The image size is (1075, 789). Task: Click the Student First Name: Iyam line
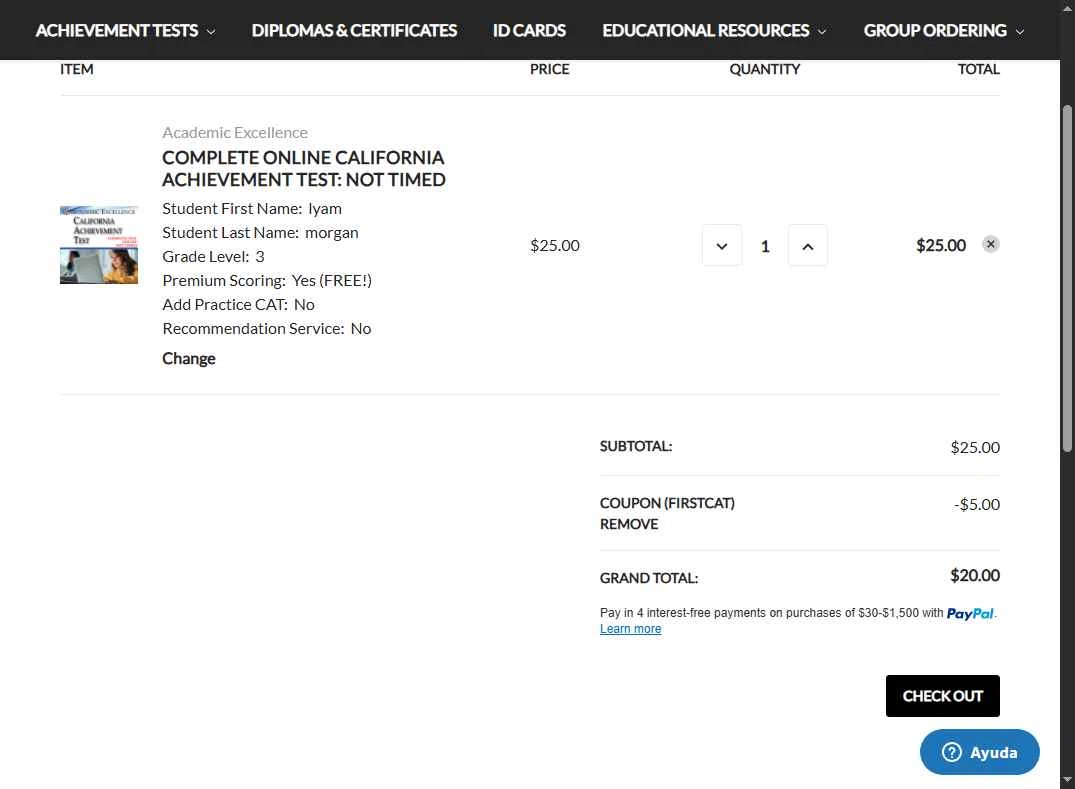coord(252,208)
